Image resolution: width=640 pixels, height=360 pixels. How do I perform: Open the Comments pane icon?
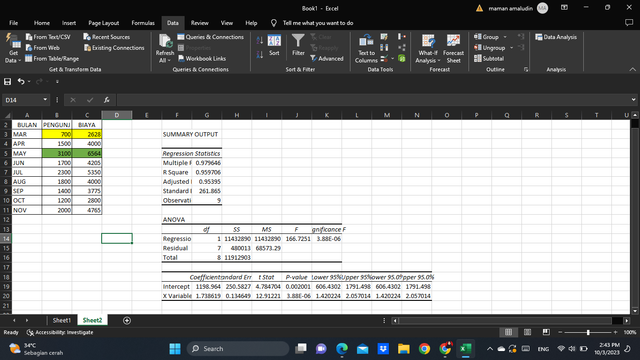pos(629,23)
